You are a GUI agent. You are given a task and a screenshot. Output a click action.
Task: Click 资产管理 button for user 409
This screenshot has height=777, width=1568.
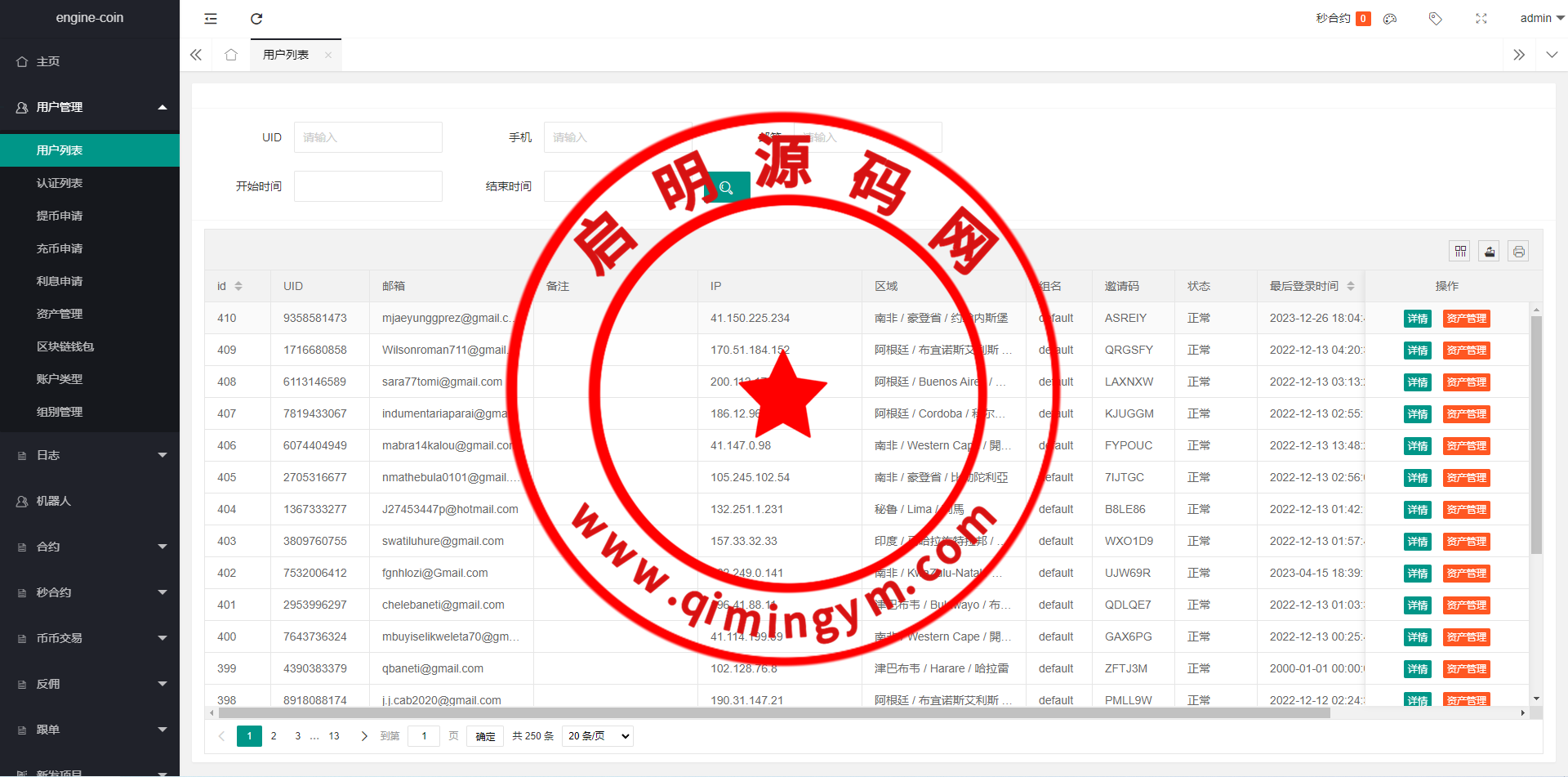[x=1466, y=351]
